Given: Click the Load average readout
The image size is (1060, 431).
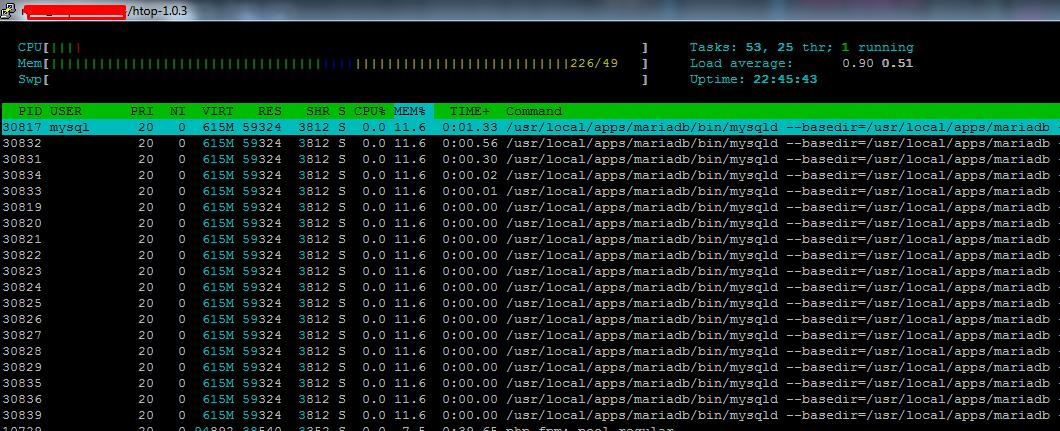Looking at the screenshot, I should [x=800, y=64].
